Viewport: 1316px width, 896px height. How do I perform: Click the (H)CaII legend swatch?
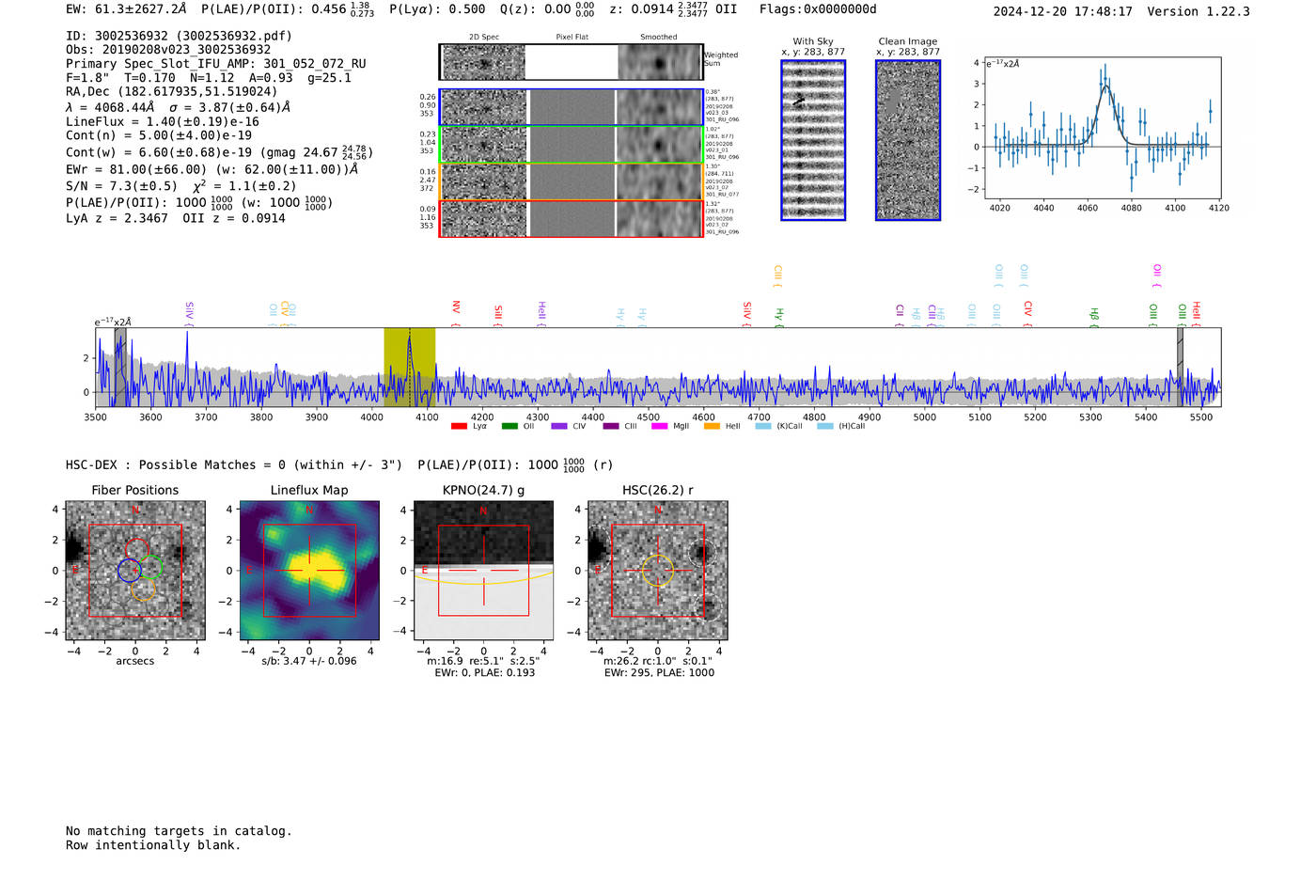coord(825,427)
